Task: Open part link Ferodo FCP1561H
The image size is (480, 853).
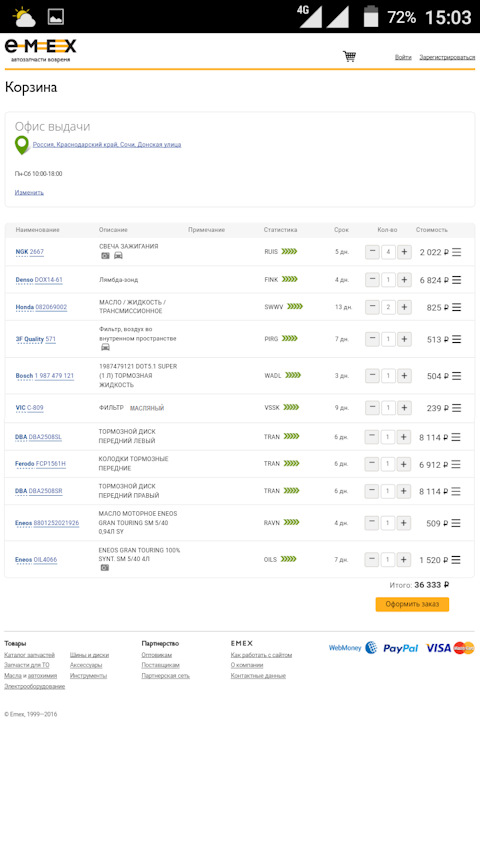Action: [40, 464]
